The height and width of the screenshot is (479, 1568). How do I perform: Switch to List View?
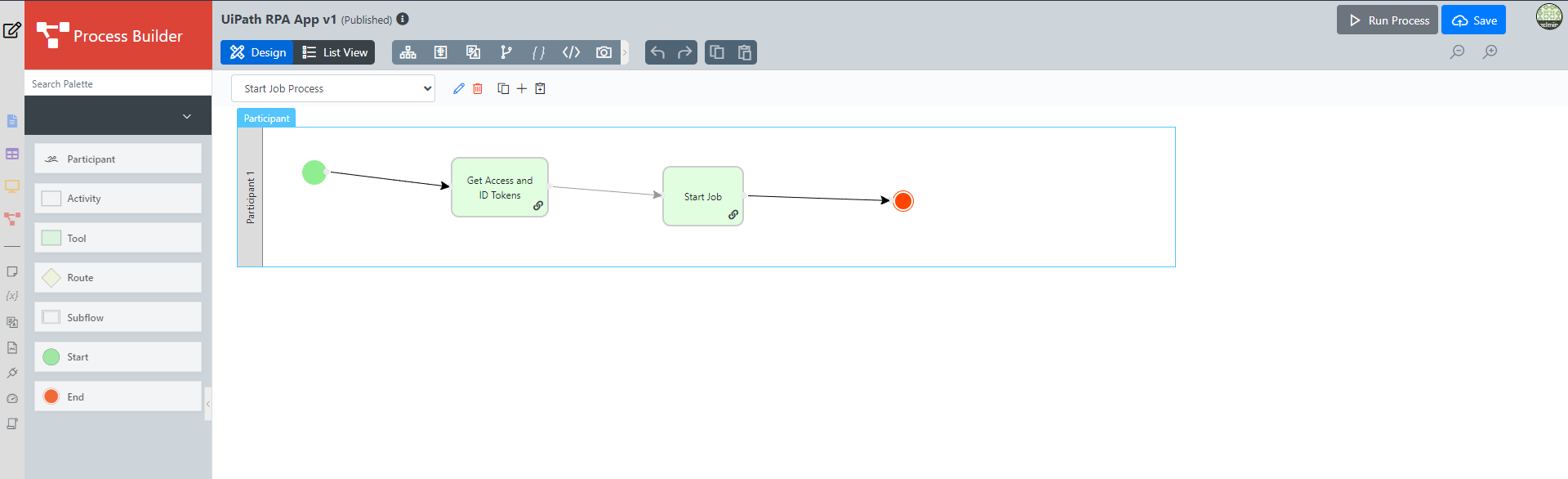(335, 52)
